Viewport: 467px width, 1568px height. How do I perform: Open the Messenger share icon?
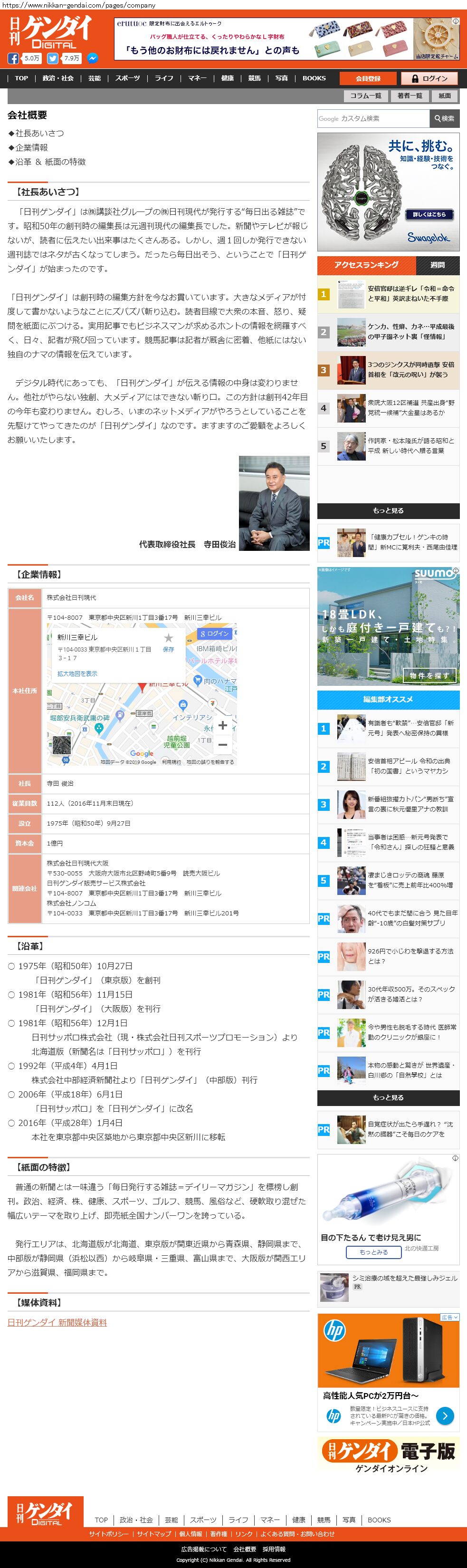(93, 58)
